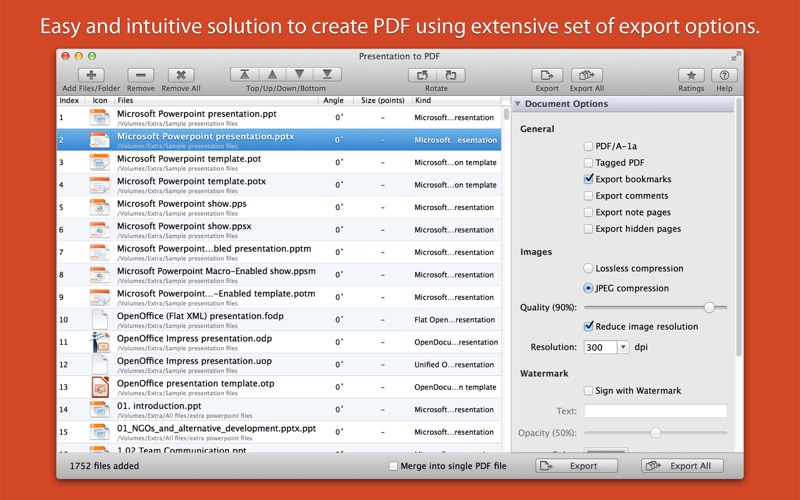Click blank file icon for presentation.fodp
The image size is (800, 500).
click(100, 319)
